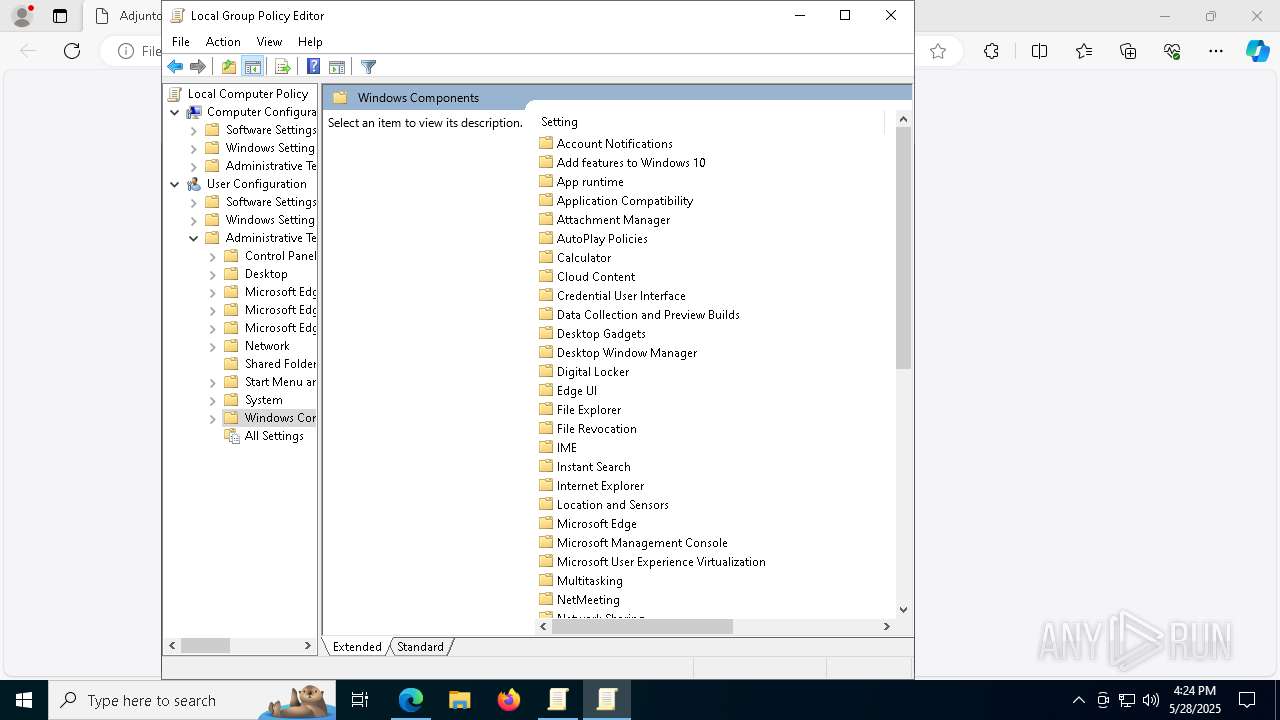1280x720 pixels.
Task: Click the IME folder icon
Action: coord(546,447)
